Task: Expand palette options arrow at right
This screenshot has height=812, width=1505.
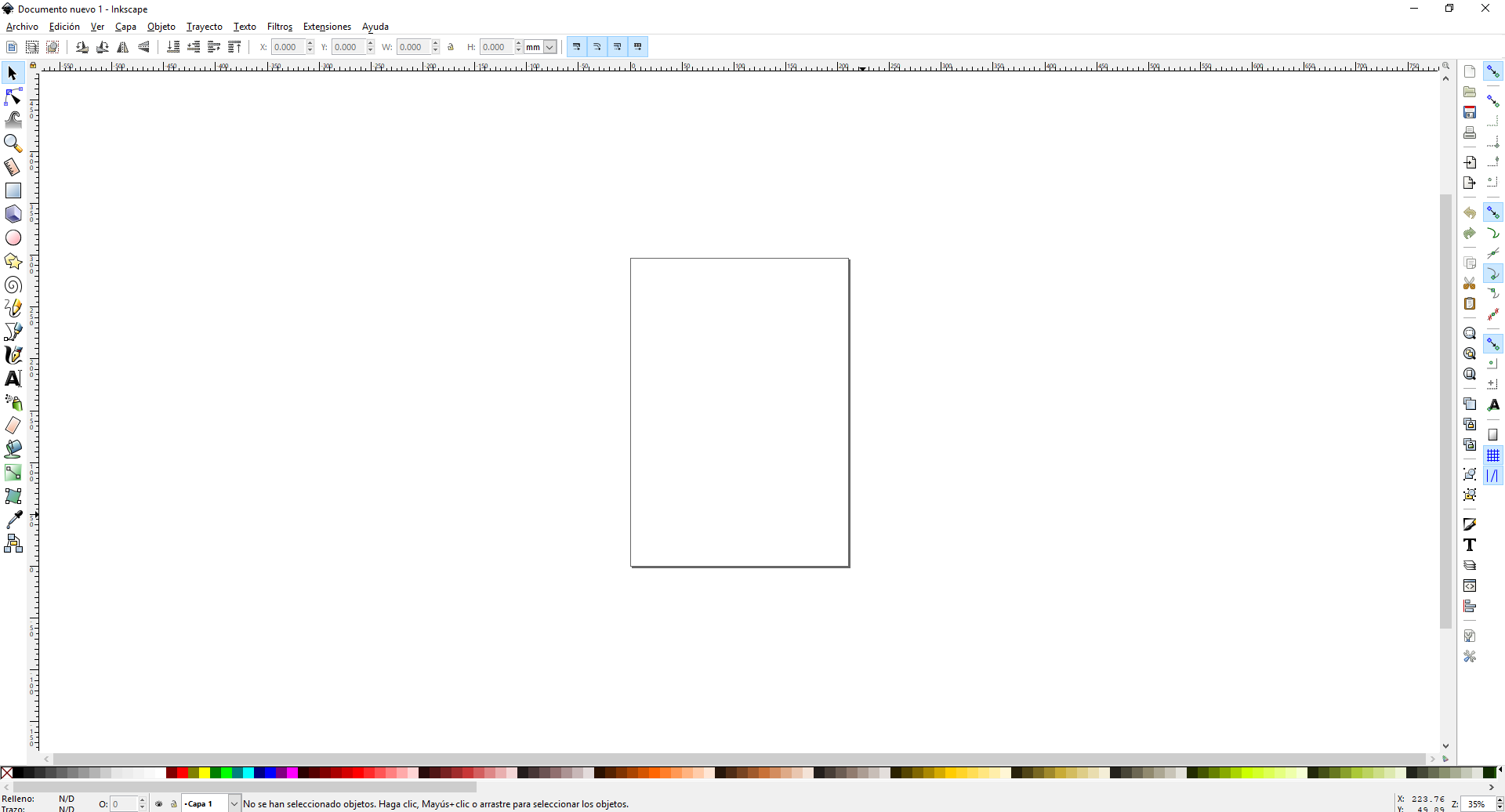Action: (x=1500, y=770)
